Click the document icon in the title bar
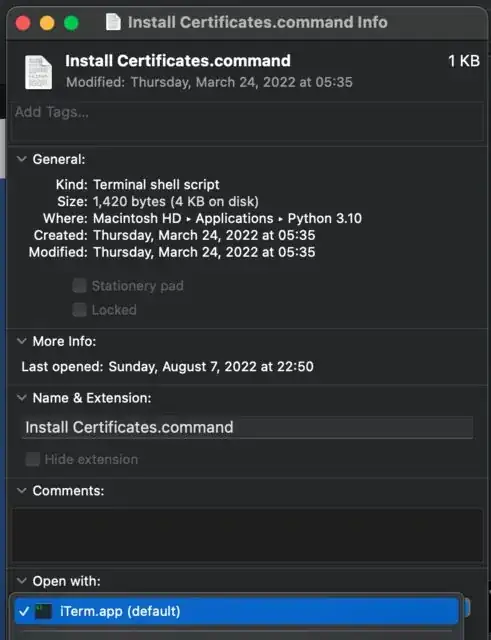Viewport: 491px width, 640px height. point(113,22)
